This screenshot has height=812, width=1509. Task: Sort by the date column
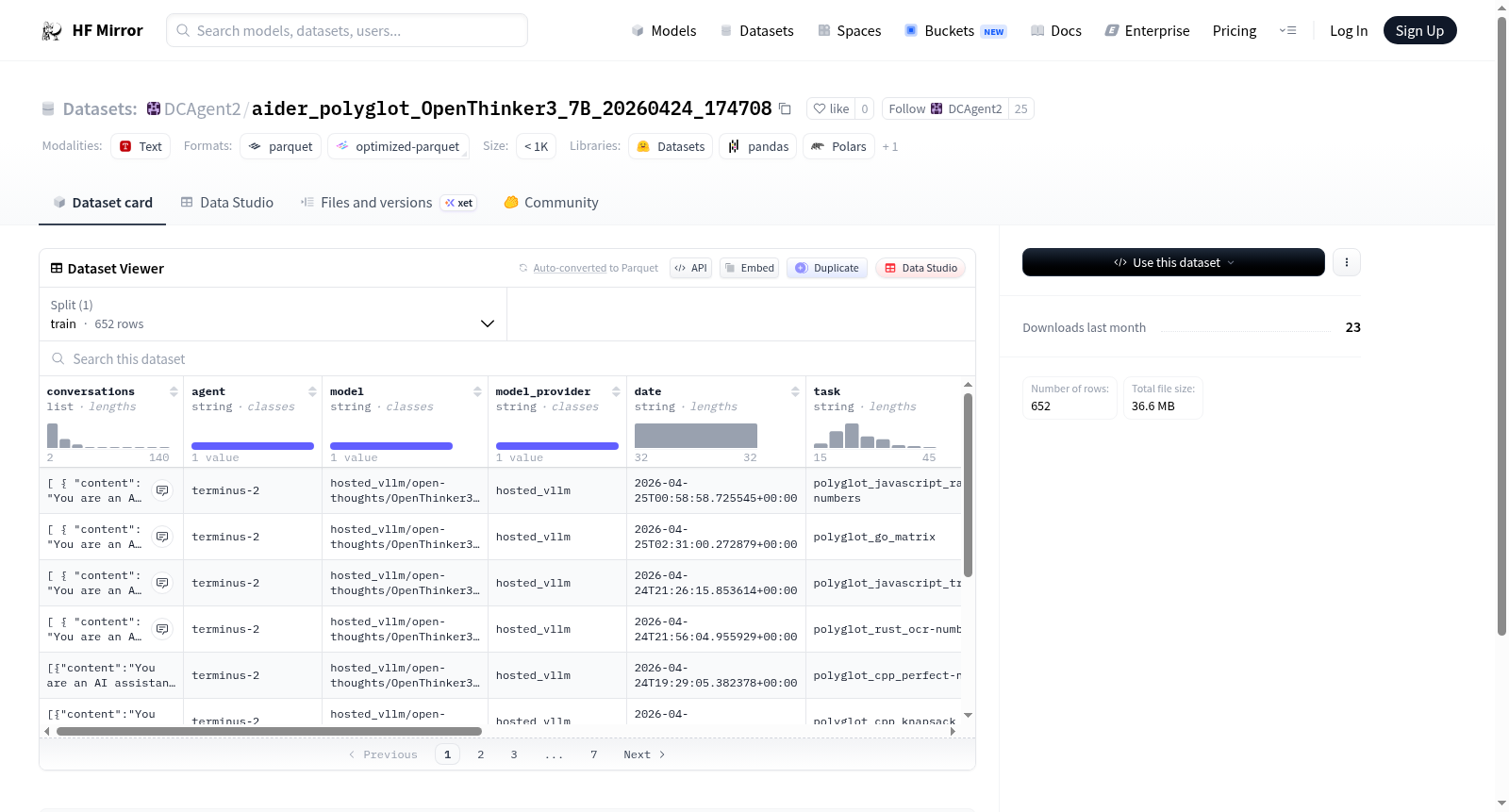795,391
